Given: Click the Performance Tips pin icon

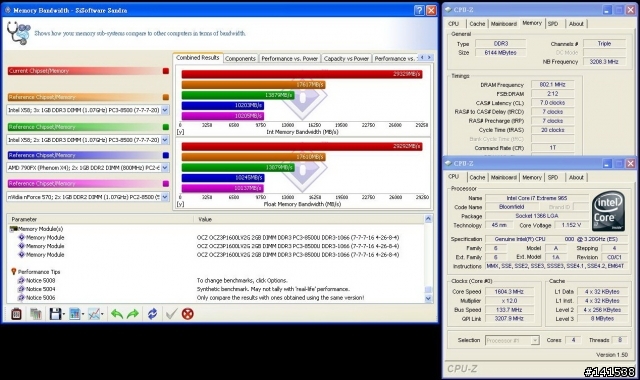Looking at the screenshot, I should coord(13,271).
